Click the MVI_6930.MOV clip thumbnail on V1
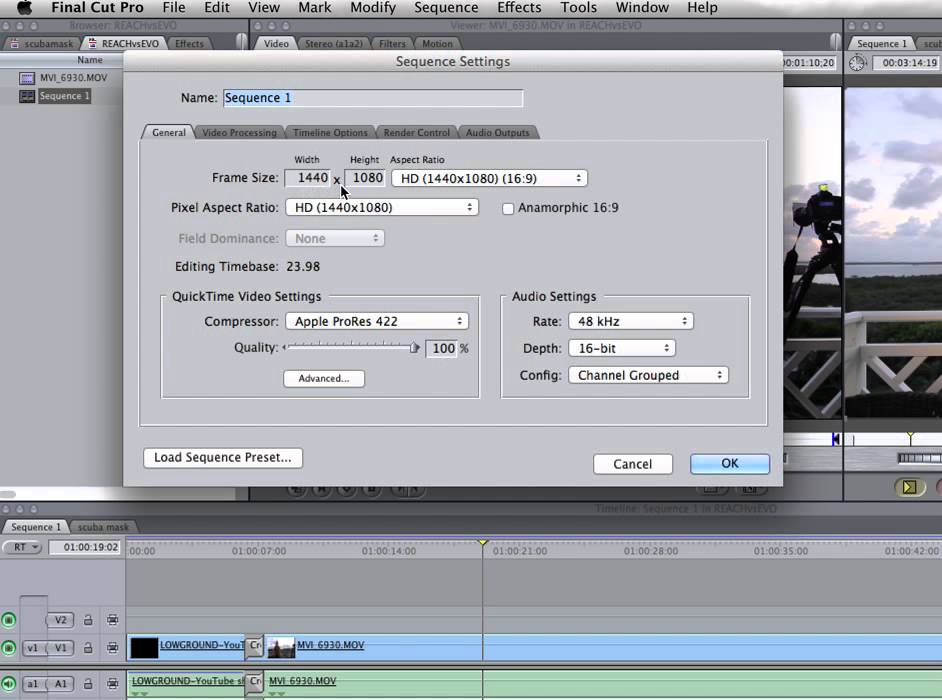942x700 pixels. [x=281, y=648]
